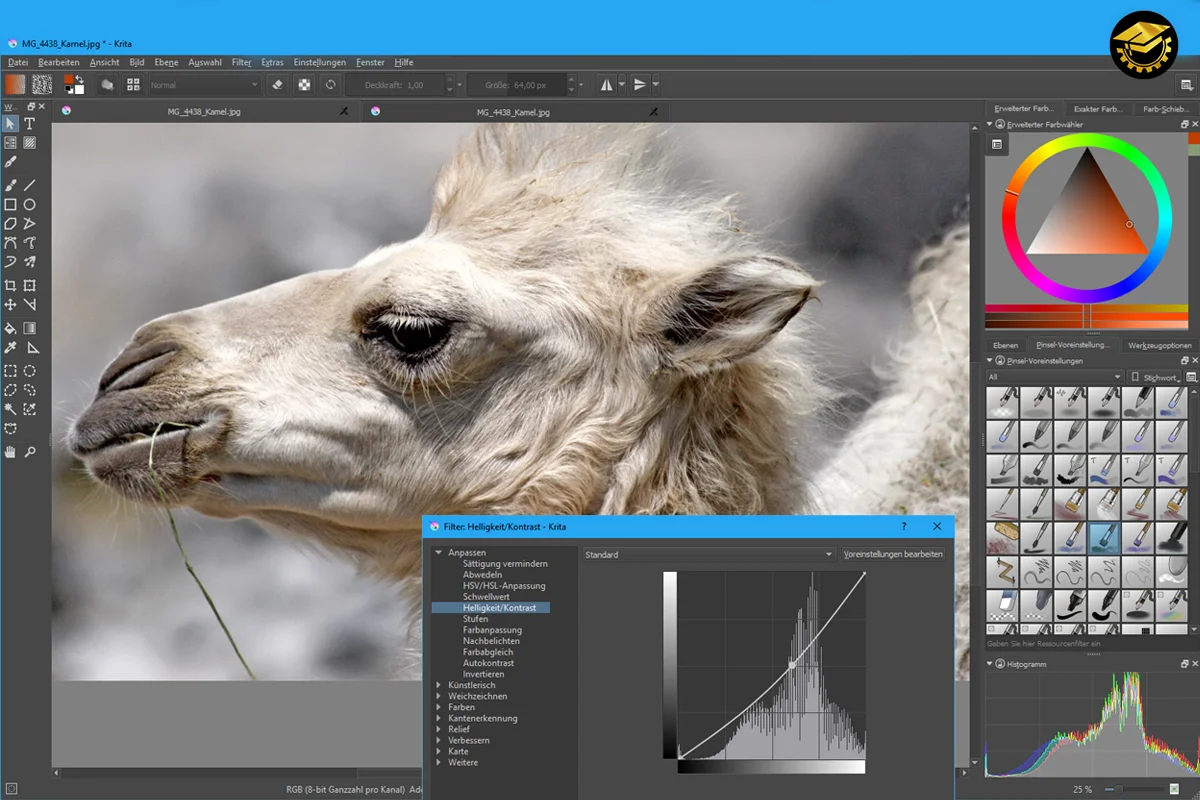Switch to the Werkzeugoptionen tab
The width and height of the screenshot is (1200, 800).
(x=1159, y=345)
